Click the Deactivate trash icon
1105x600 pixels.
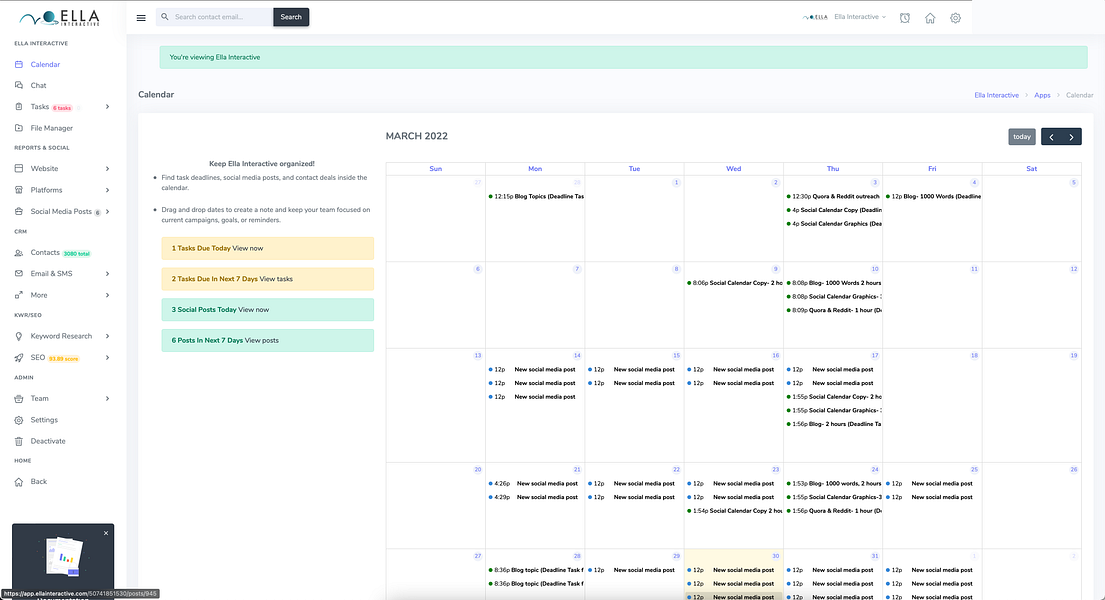pos(19,441)
